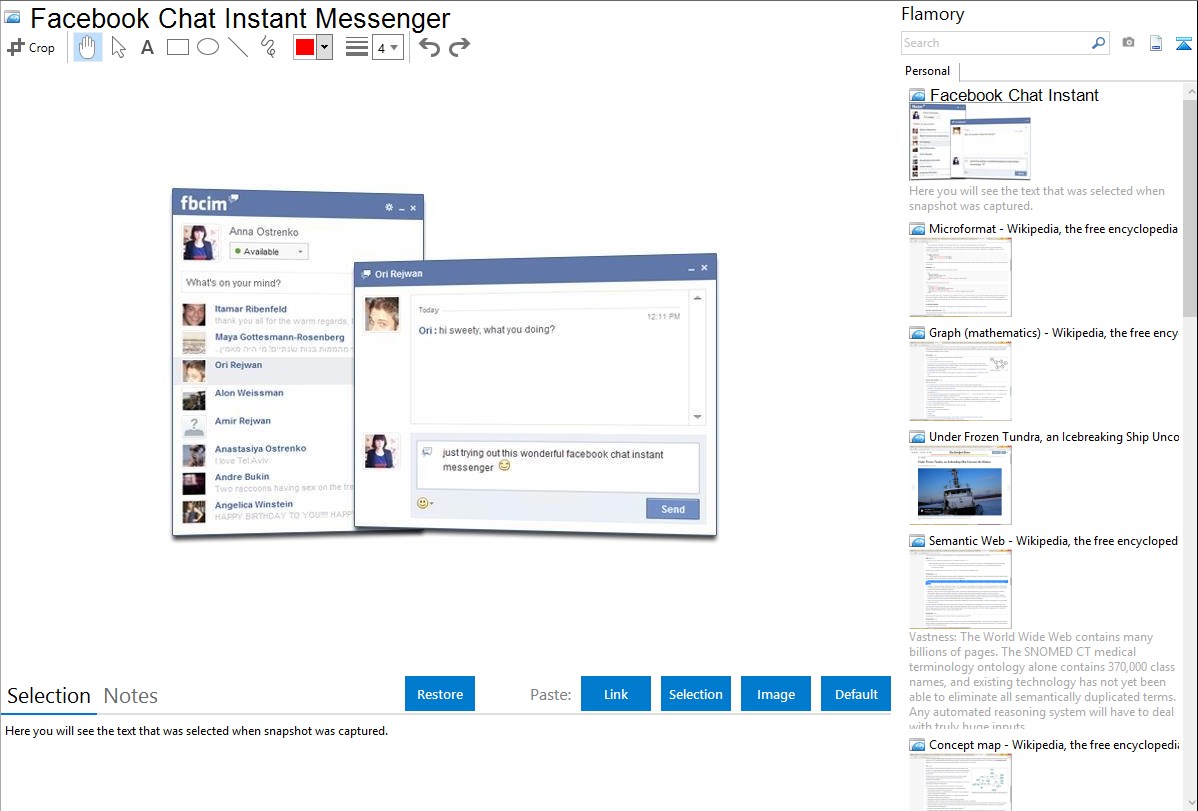Click the scrollbar down arrow in snapshot list
This screenshot has height=811, width=1198.
(1190, 803)
